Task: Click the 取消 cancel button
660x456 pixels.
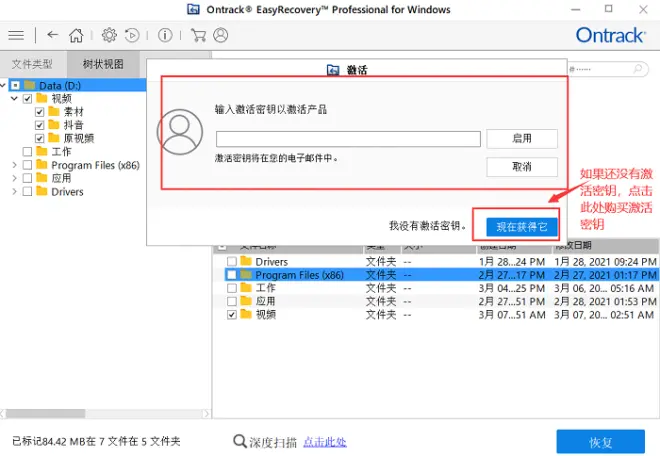Action: pyautogui.click(x=522, y=167)
